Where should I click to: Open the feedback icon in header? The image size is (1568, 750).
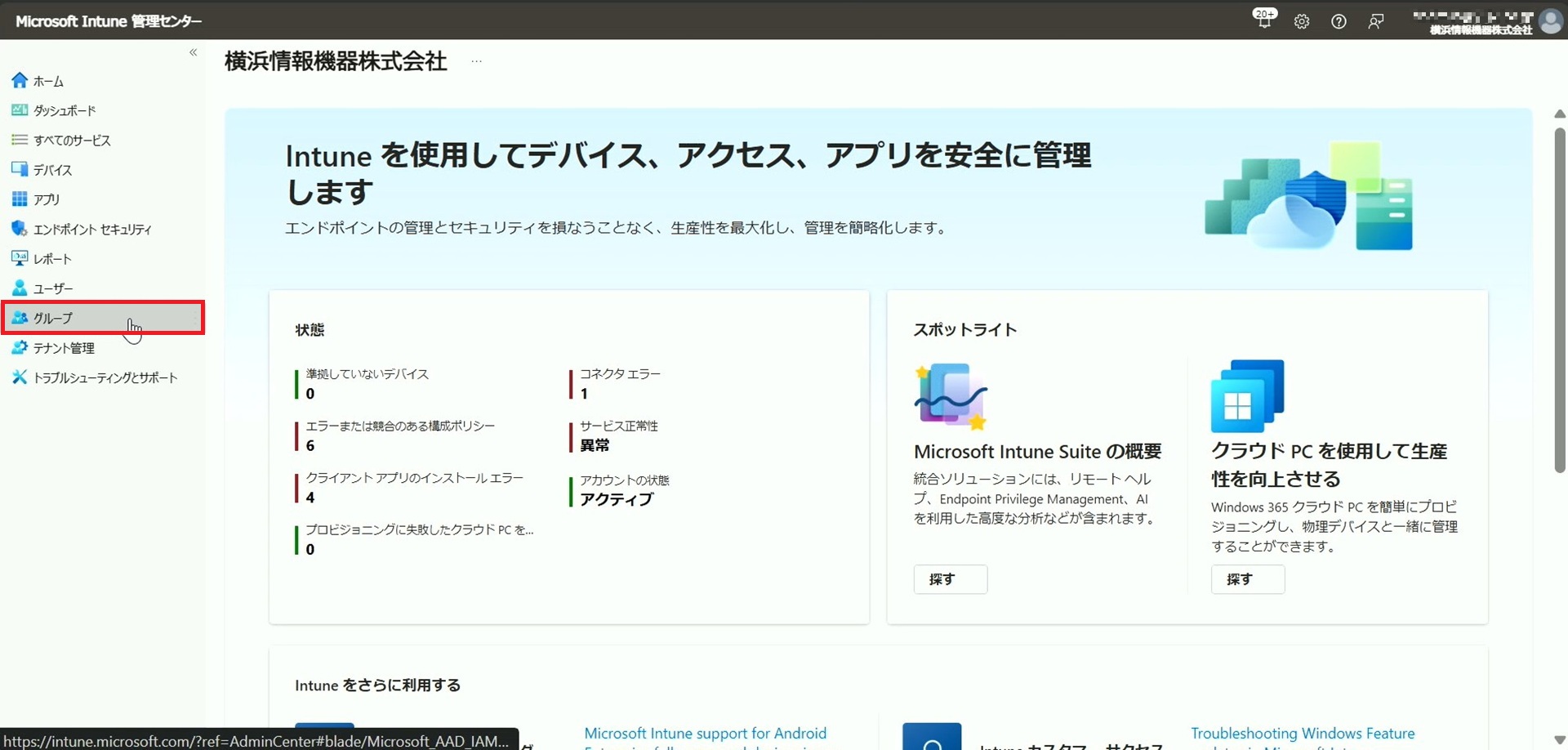[x=1376, y=22]
